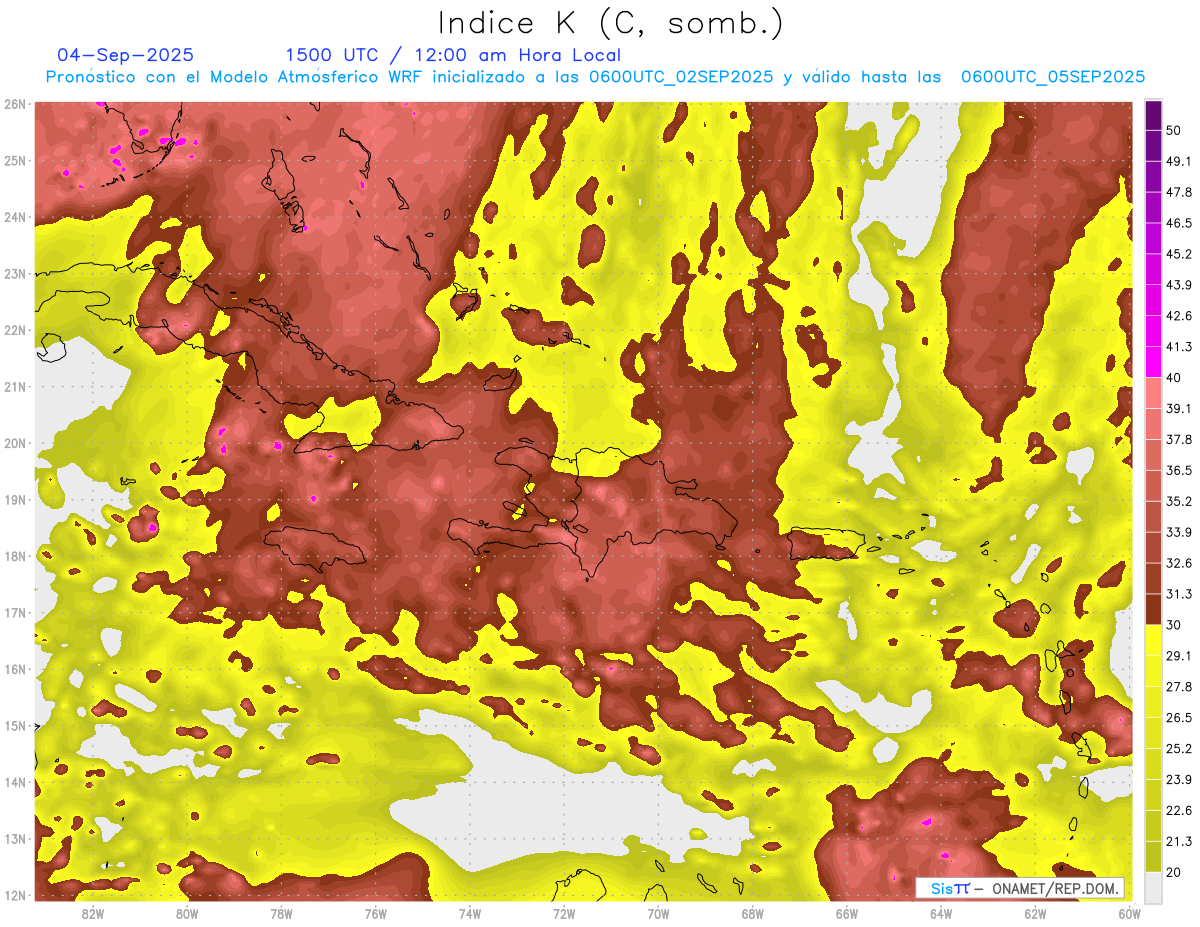The image size is (1200, 927).
Task: Click the 'Indice K (C, somb.)' chart title
Action: [610, 23]
